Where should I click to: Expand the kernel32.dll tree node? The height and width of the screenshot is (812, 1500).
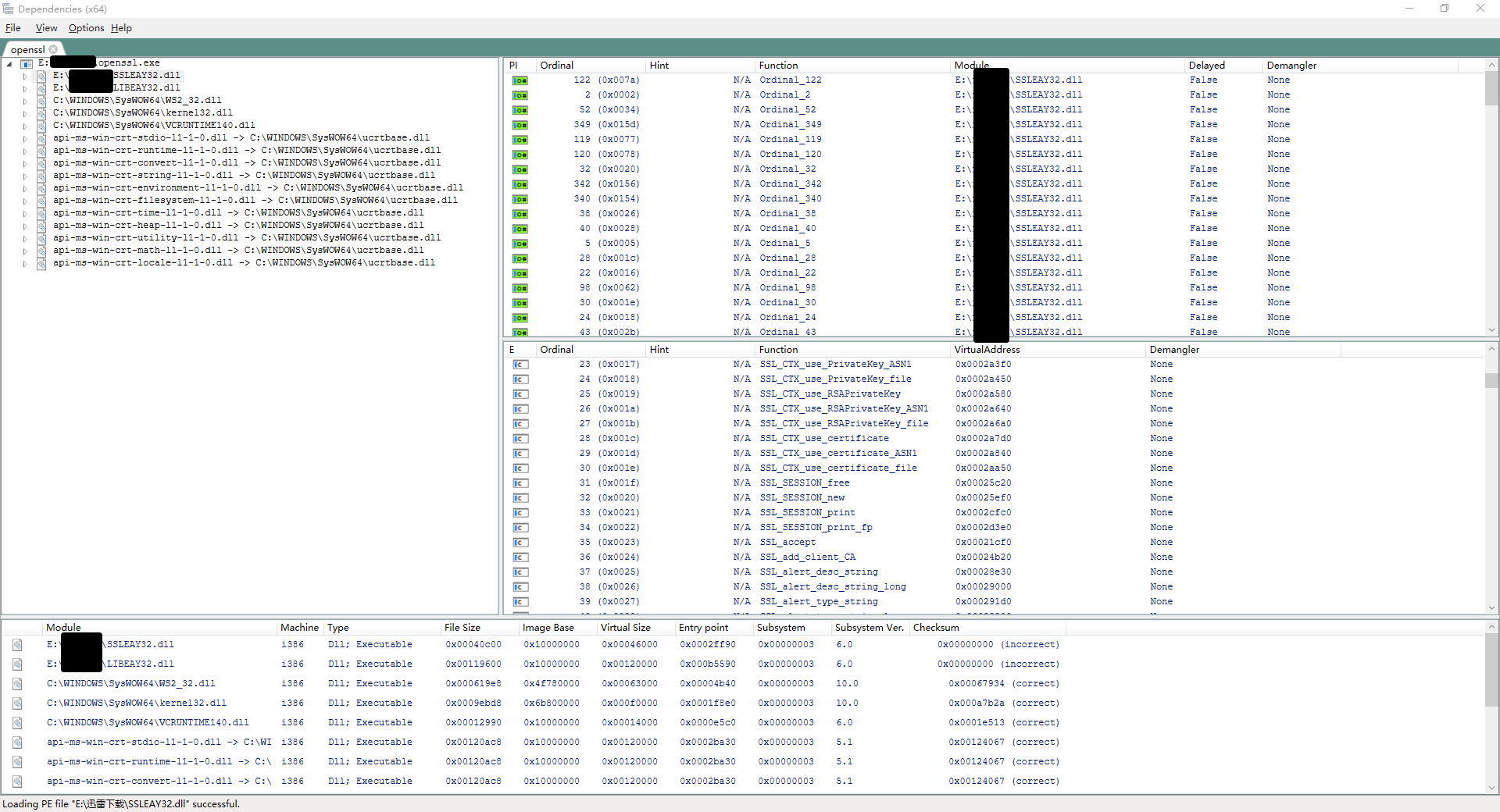(x=24, y=112)
